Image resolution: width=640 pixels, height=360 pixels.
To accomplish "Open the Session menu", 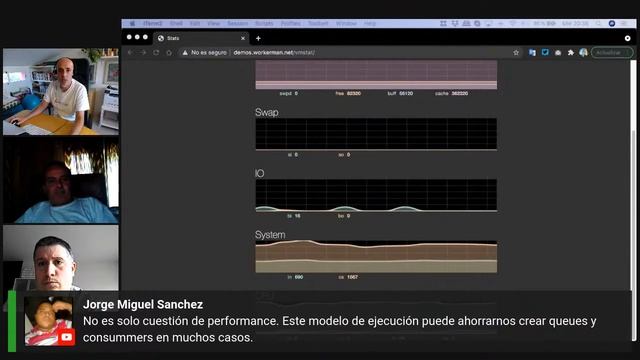I will coord(238,24).
